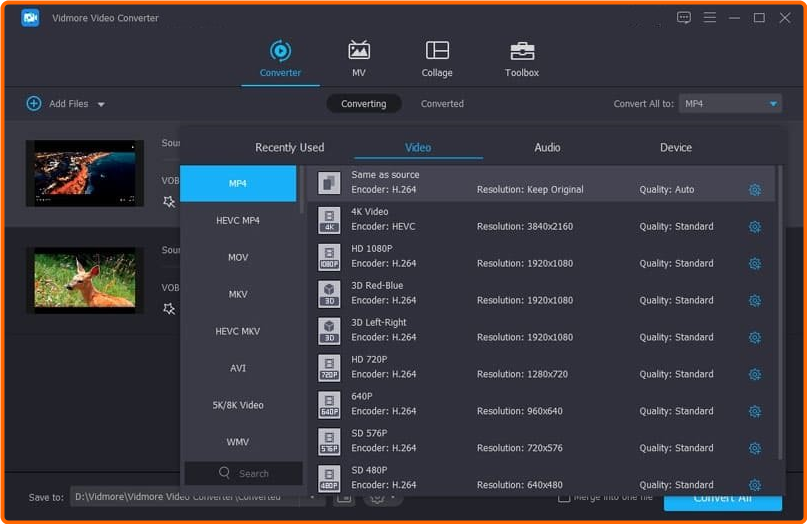Screen dimensions: 807x524
Task: Select the coastline video thumbnail
Action: (x=85, y=173)
